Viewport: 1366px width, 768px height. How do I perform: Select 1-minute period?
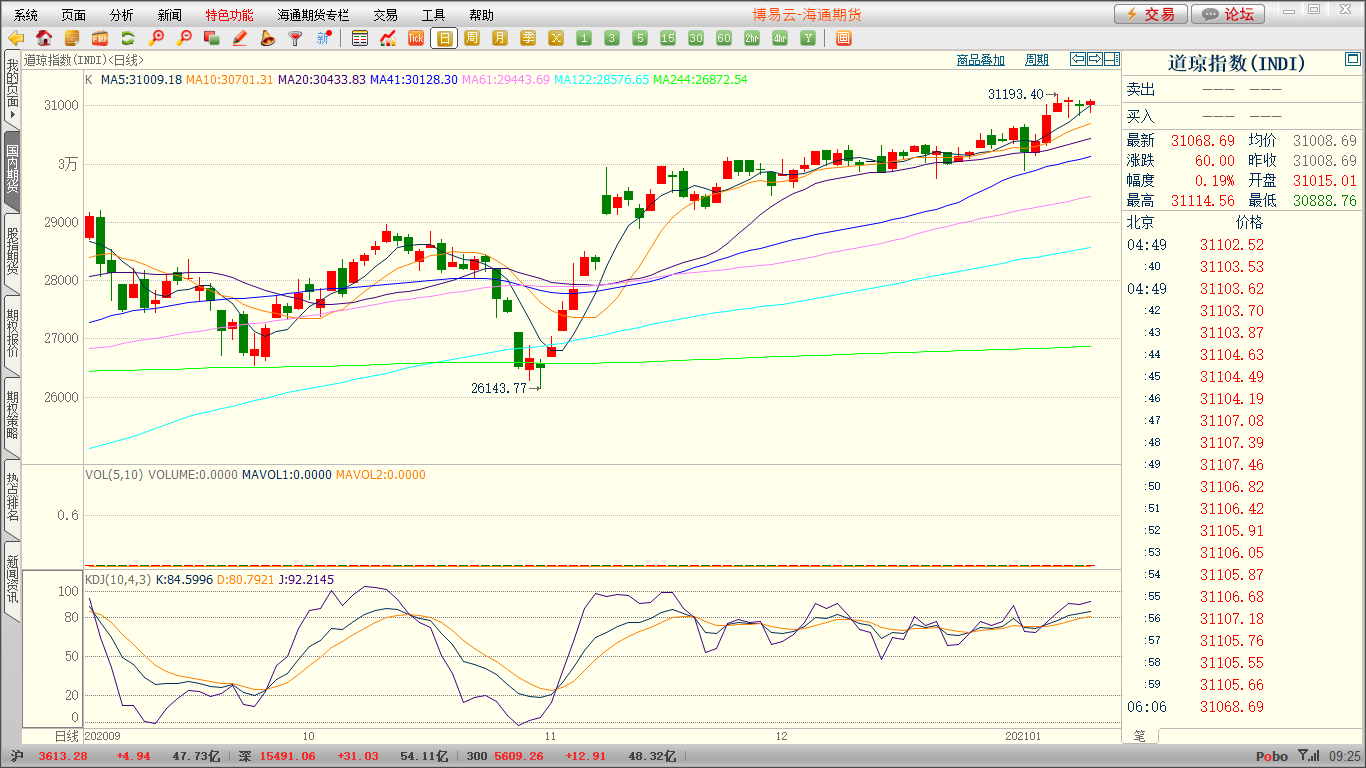pyautogui.click(x=584, y=38)
